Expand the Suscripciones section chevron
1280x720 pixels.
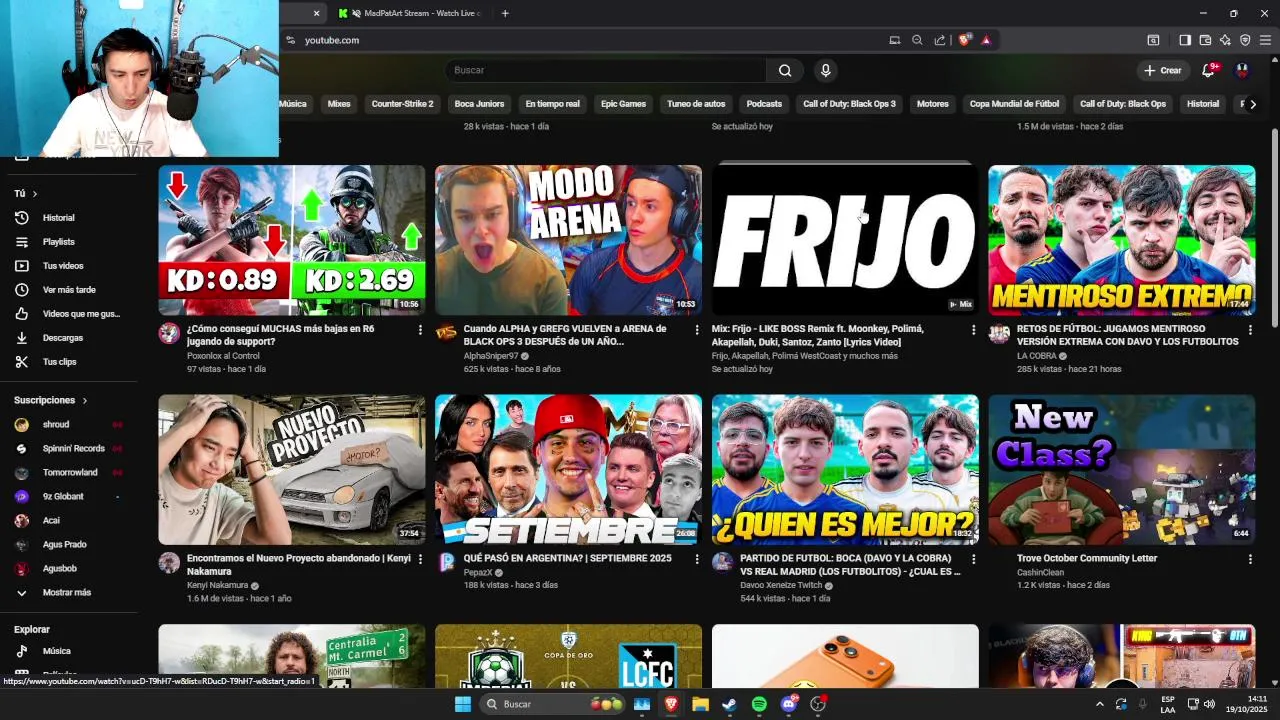click(x=85, y=401)
